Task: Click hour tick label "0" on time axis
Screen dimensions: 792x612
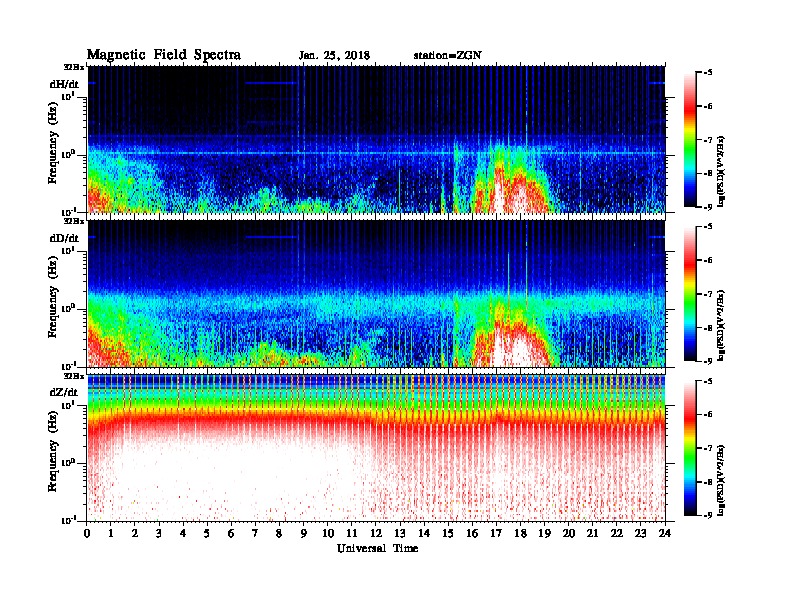Action: click(x=87, y=533)
